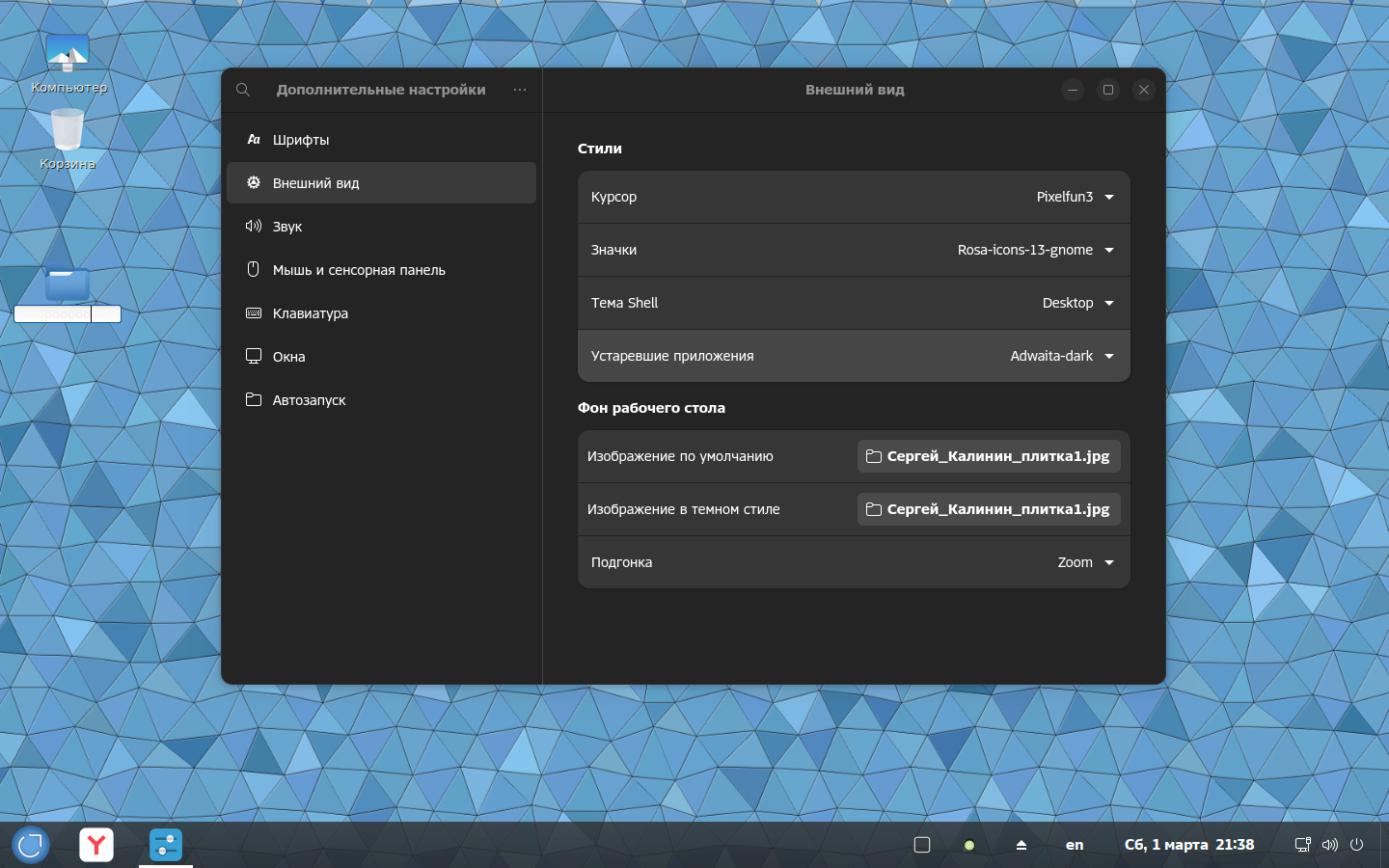Open the Yandex Browser from the taskbar
This screenshot has height=868, width=1389.
tap(96, 845)
